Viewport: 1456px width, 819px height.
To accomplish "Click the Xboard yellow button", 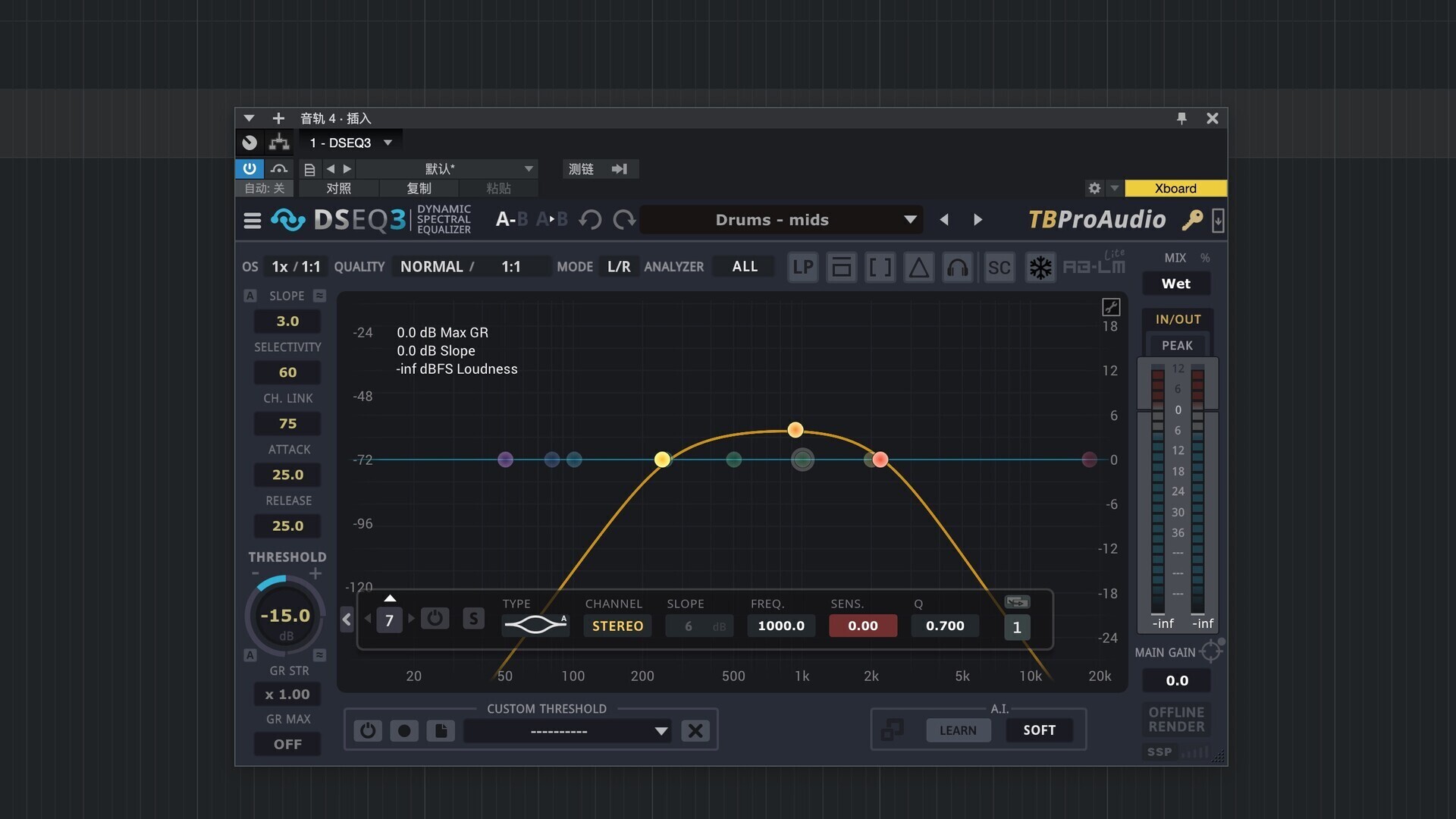I will point(1175,188).
